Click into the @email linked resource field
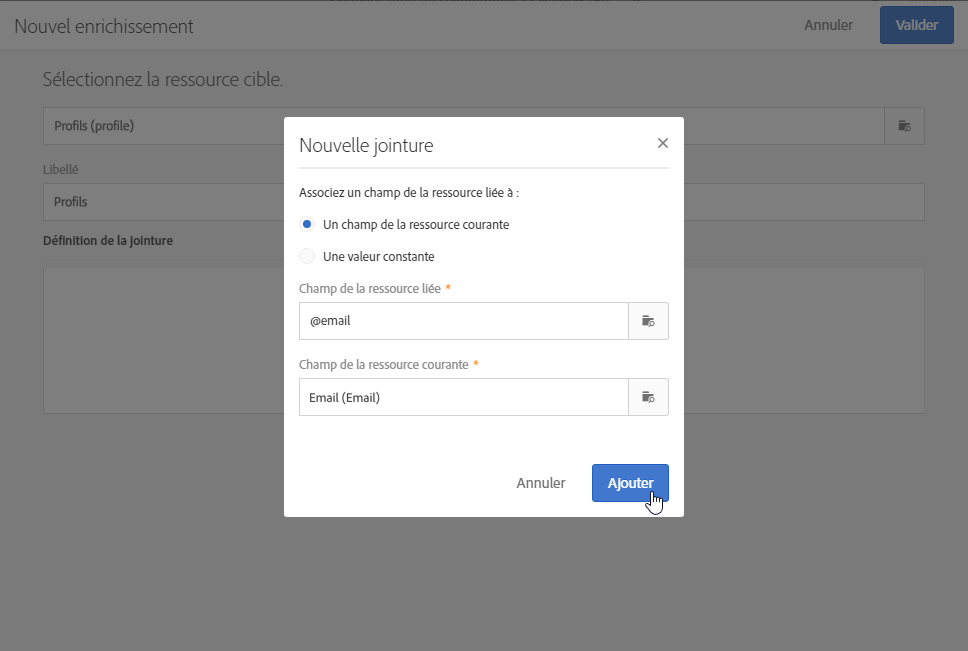 click(463, 321)
